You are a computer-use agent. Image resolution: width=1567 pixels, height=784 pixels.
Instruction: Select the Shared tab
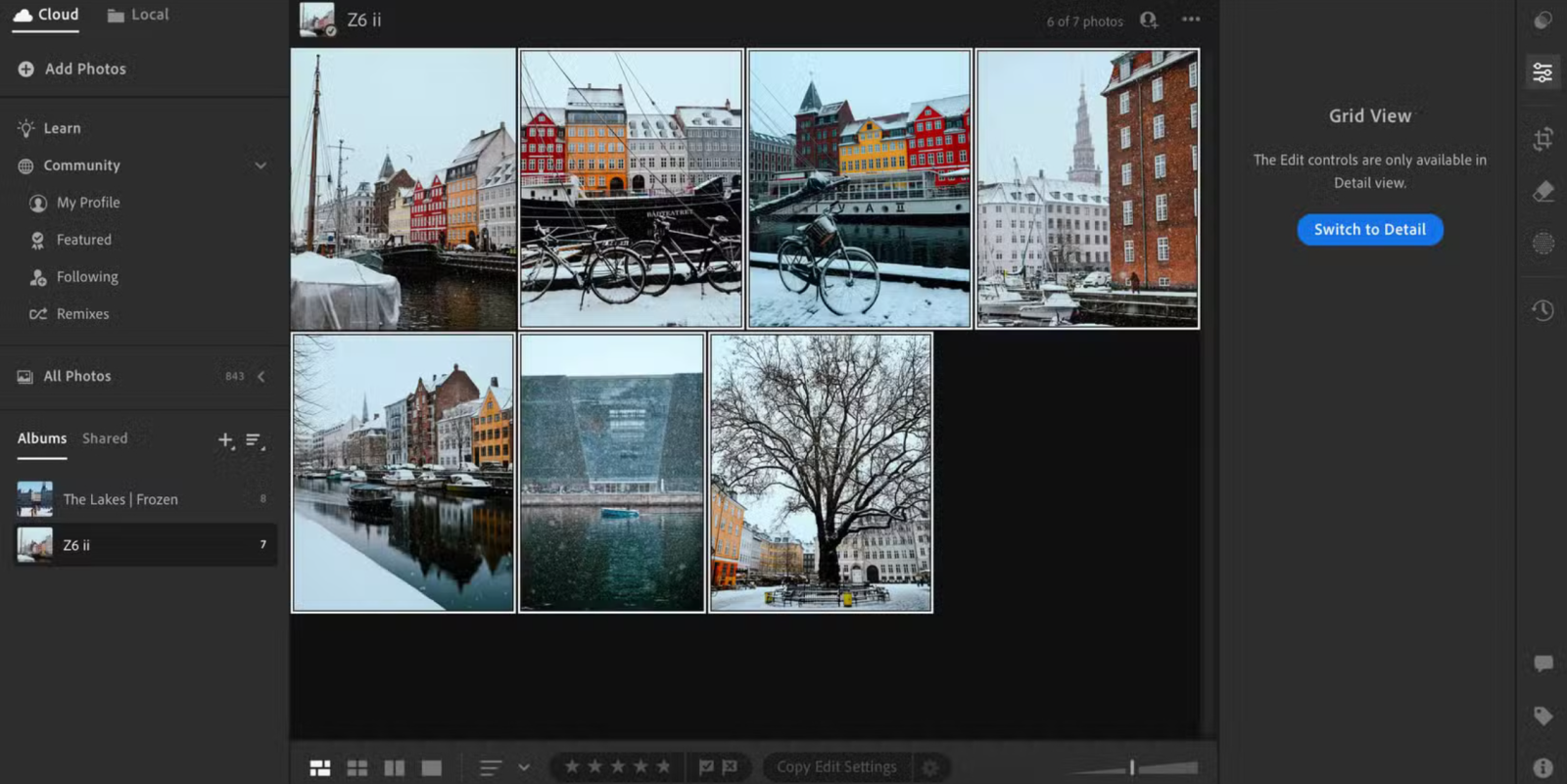point(105,438)
